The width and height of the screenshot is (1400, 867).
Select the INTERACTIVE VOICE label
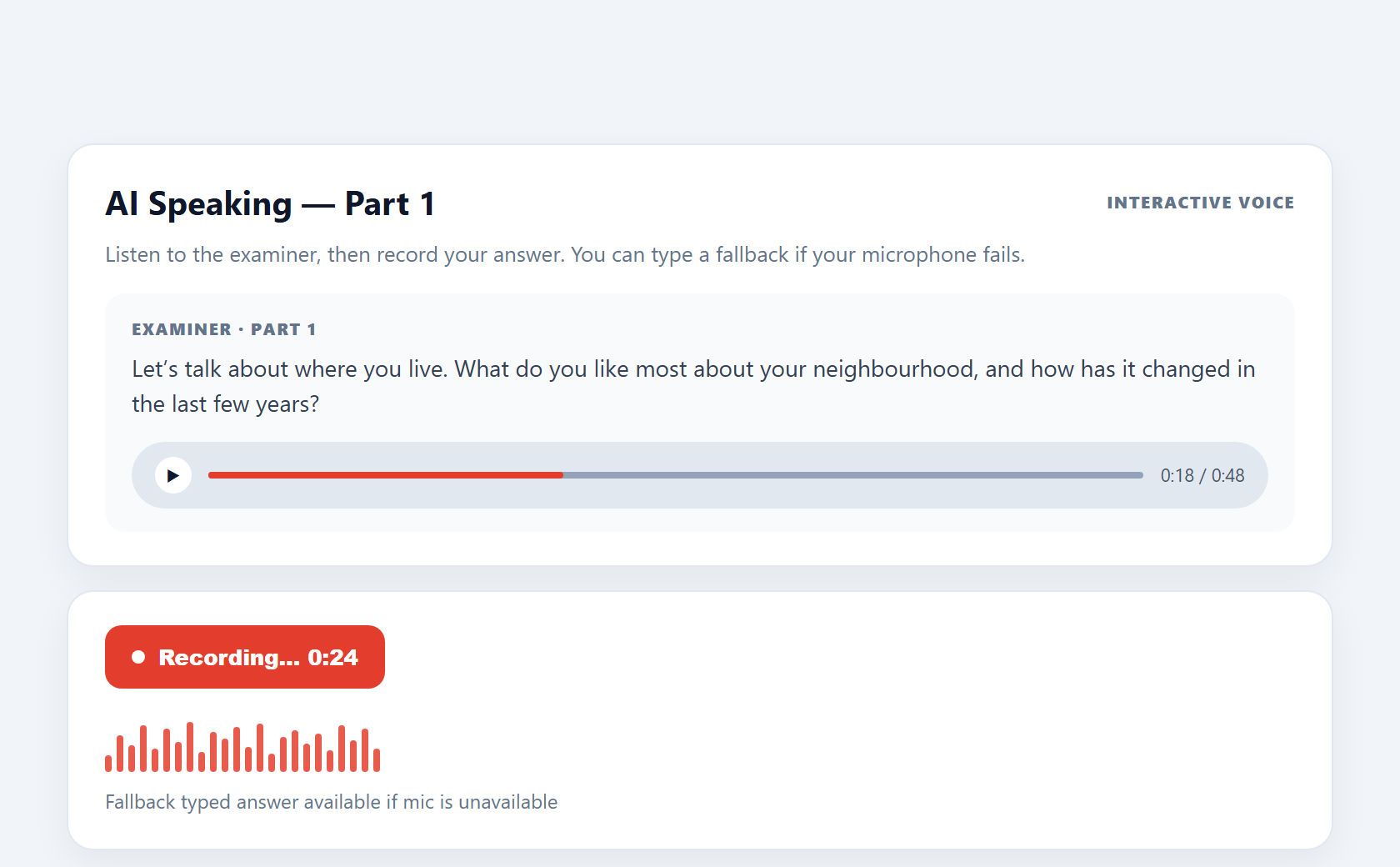pos(1200,203)
